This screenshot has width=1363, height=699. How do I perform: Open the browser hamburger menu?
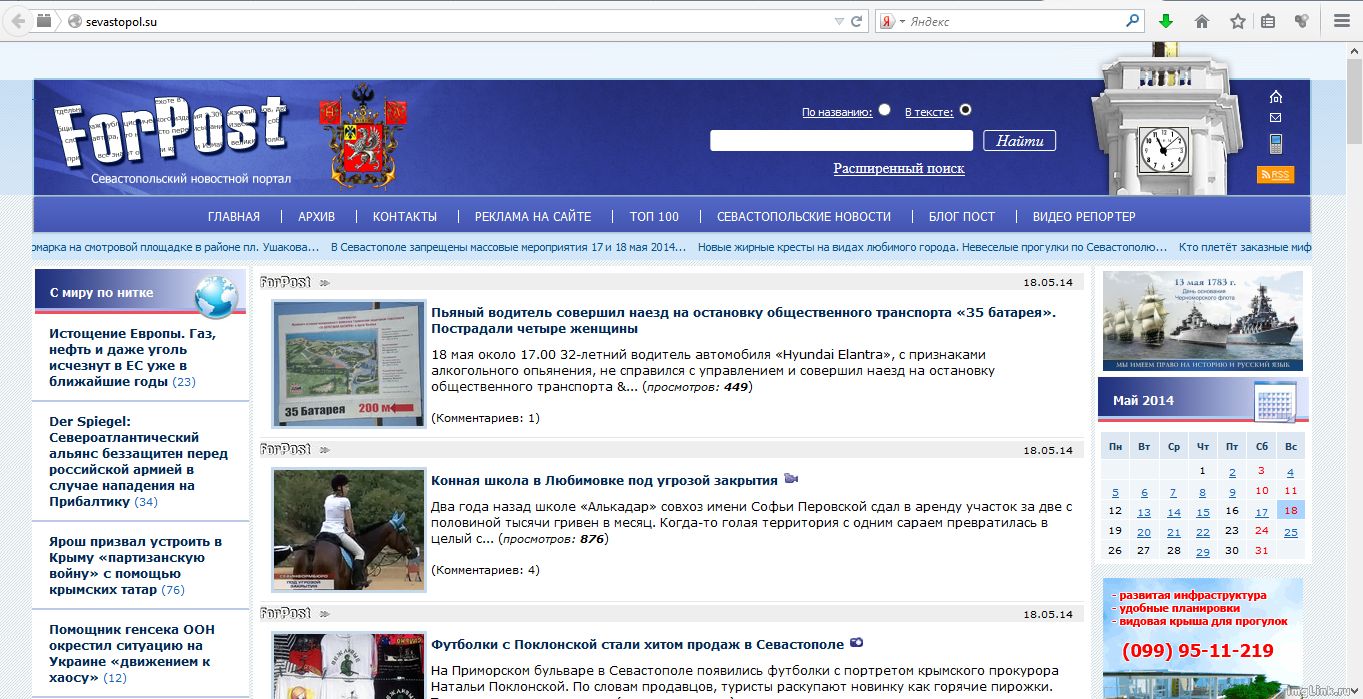(1342, 21)
